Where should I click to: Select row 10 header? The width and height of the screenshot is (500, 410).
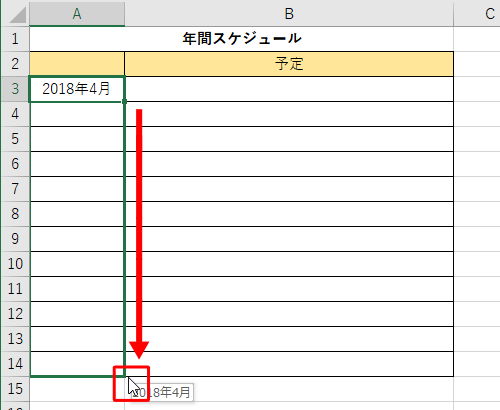pos(15,264)
